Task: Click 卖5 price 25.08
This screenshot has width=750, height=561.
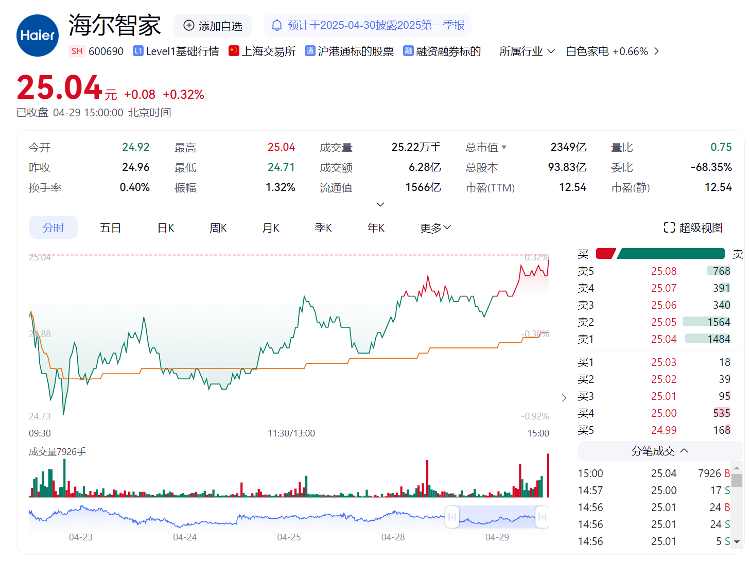Action: pyautogui.click(x=664, y=271)
